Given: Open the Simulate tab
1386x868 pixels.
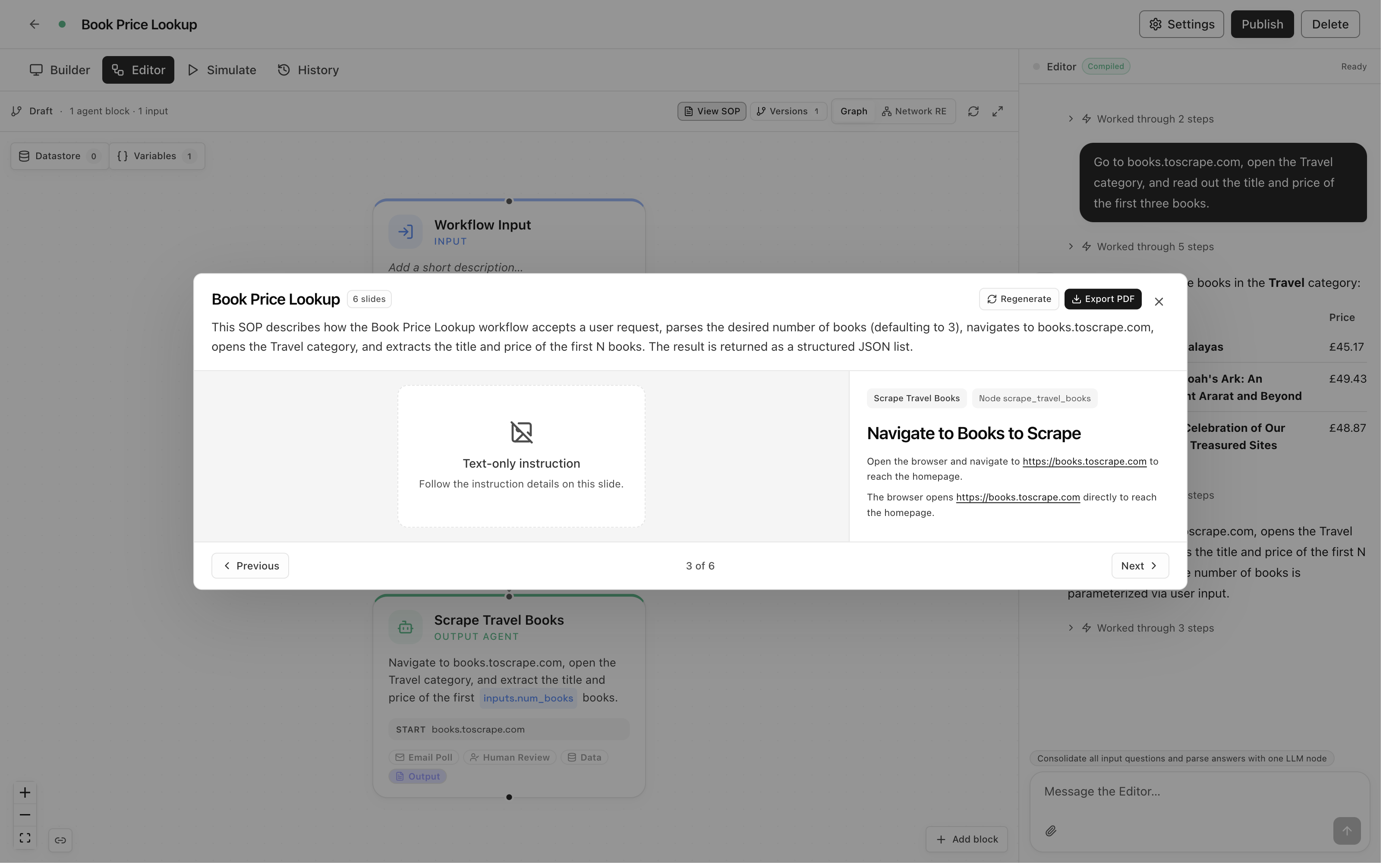Looking at the screenshot, I should [x=222, y=70].
